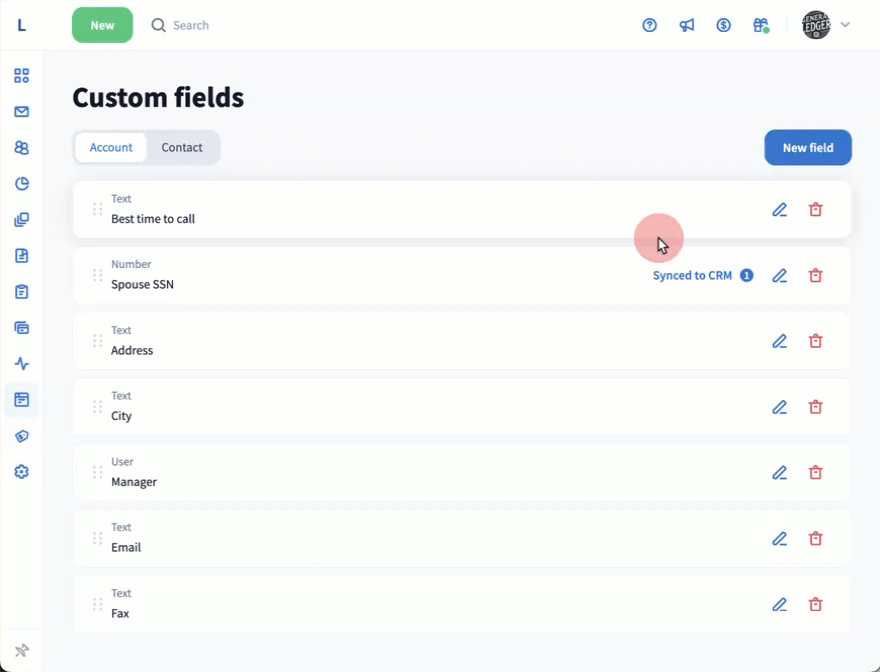Edit the Manager custom field
The width and height of the screenshot is (880, 672).
pos(780,473)
